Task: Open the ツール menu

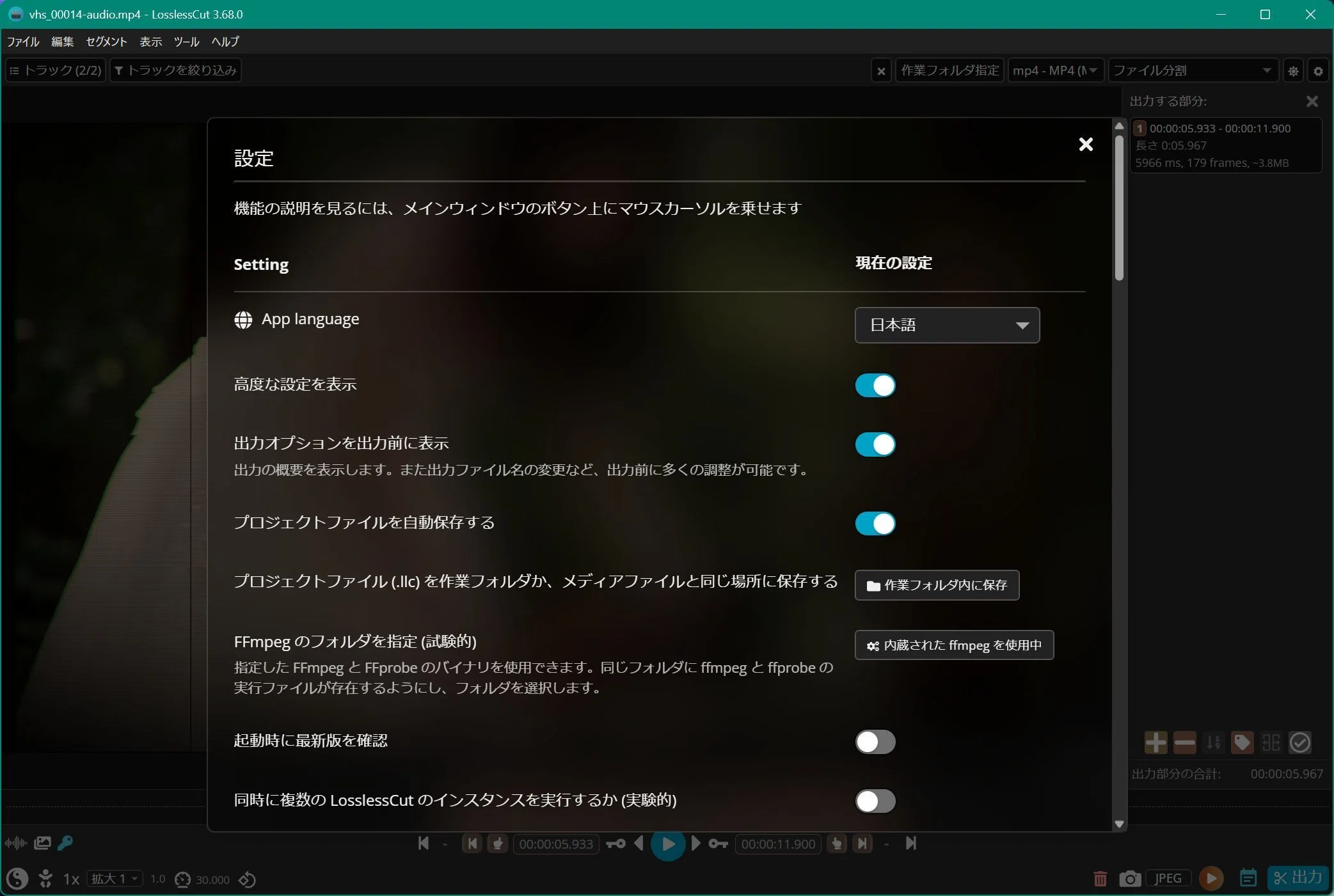Action: 187,42
